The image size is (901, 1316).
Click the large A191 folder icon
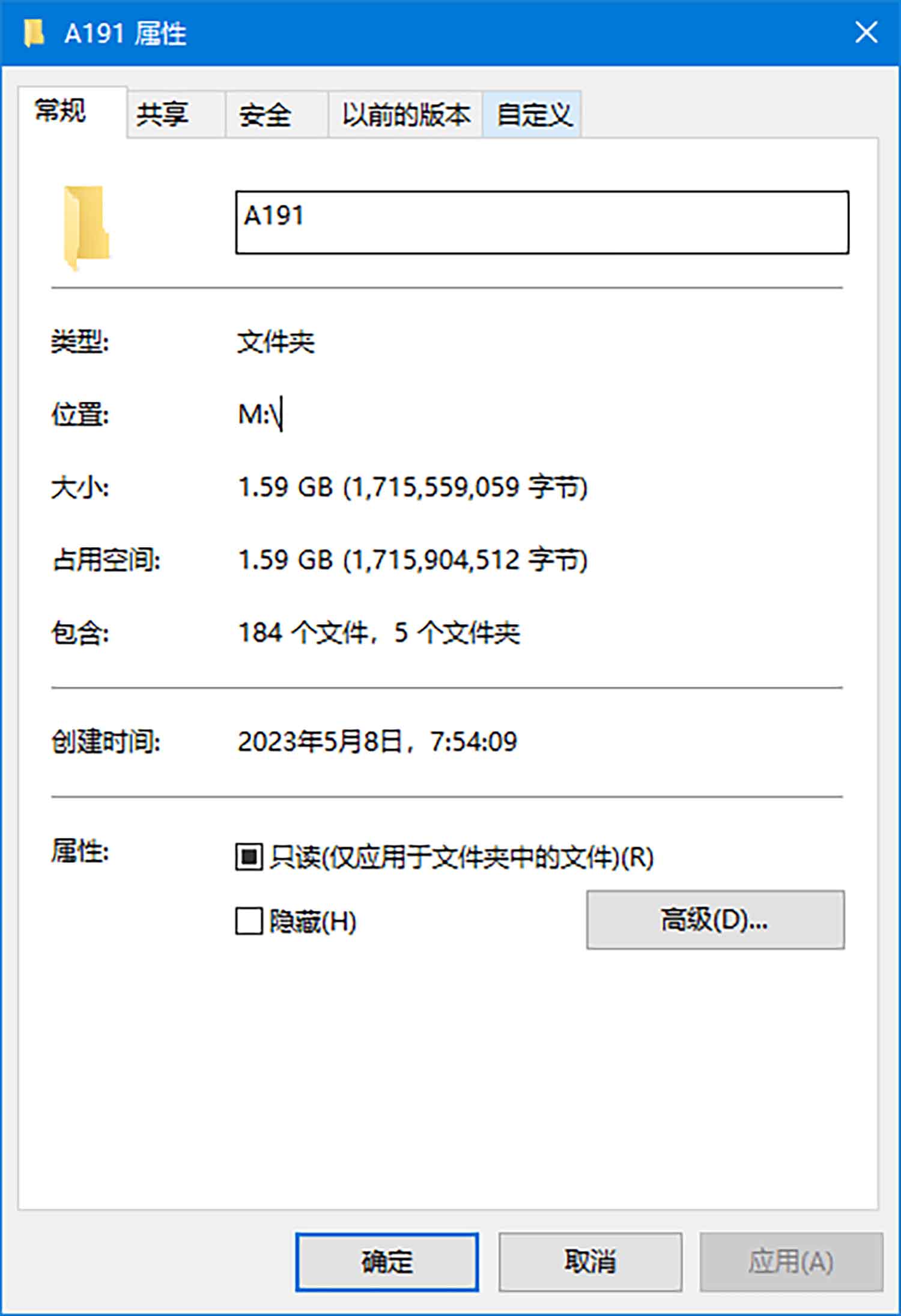coord(86,228)
